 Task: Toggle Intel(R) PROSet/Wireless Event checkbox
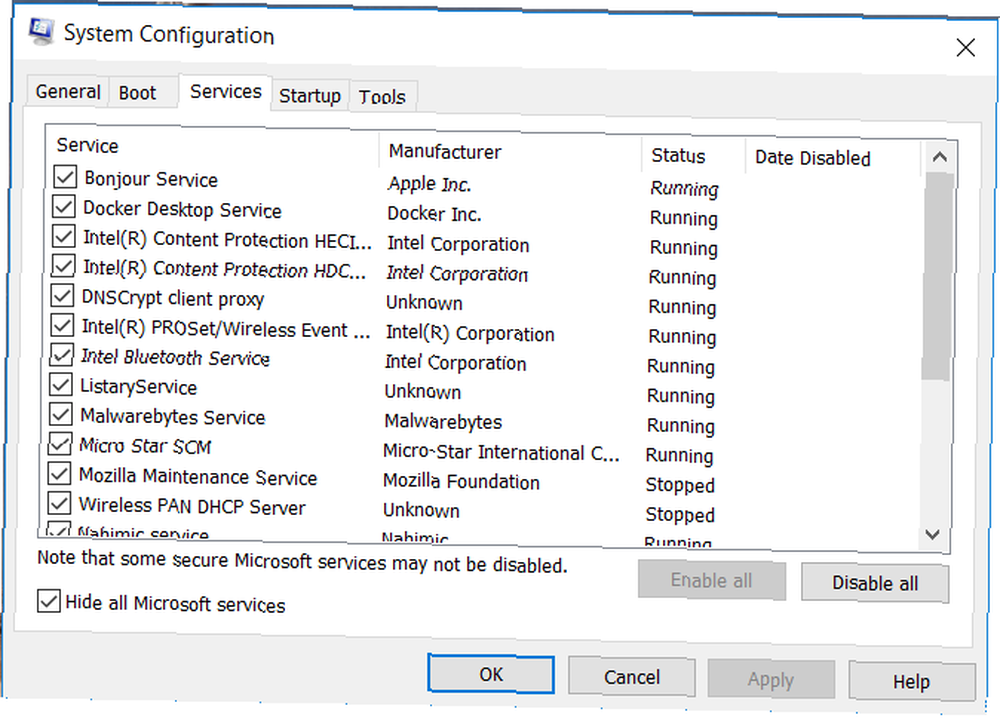[x=62, y=326]
